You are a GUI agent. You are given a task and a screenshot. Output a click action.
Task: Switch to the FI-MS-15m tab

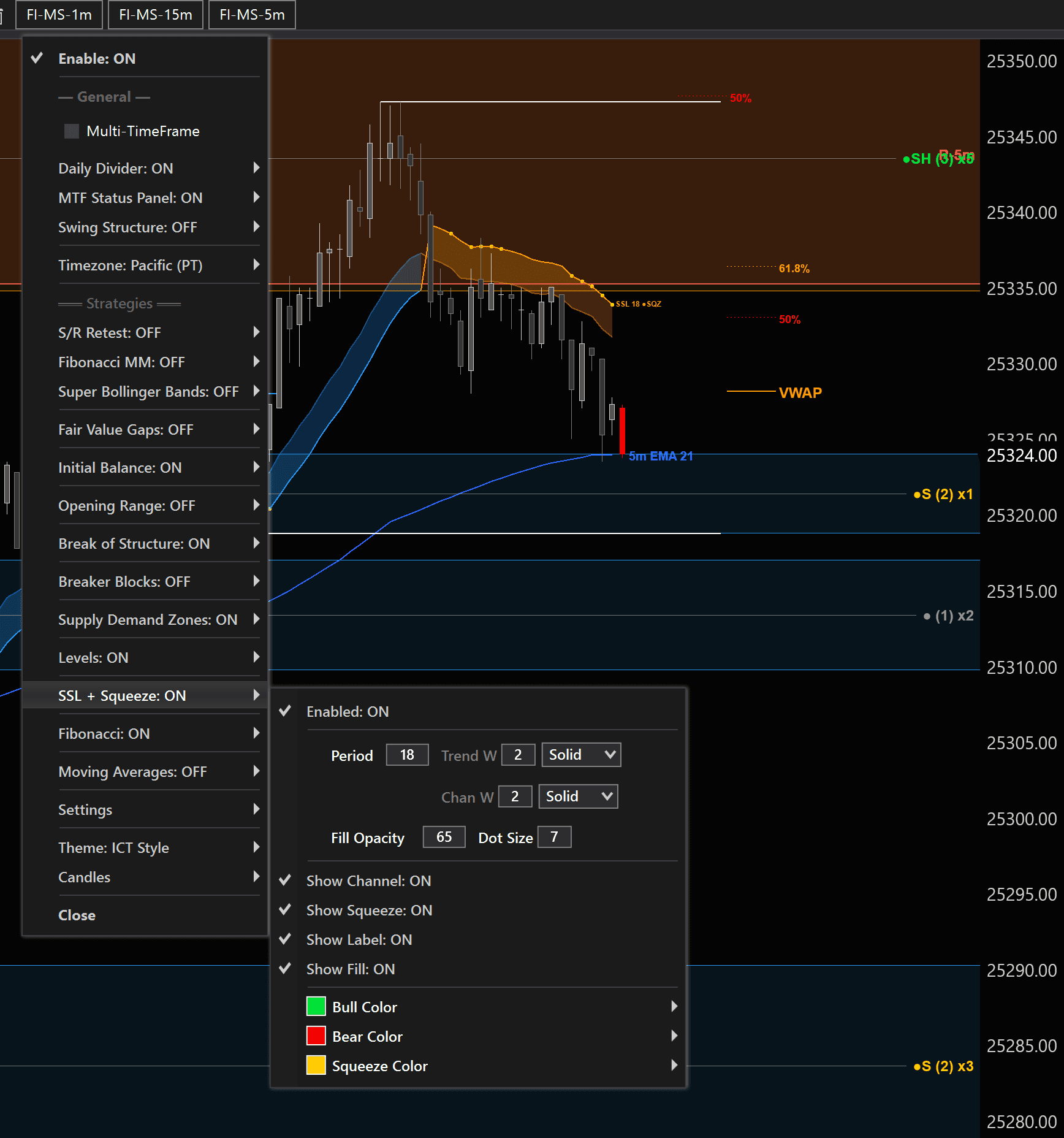pos(156,15)
